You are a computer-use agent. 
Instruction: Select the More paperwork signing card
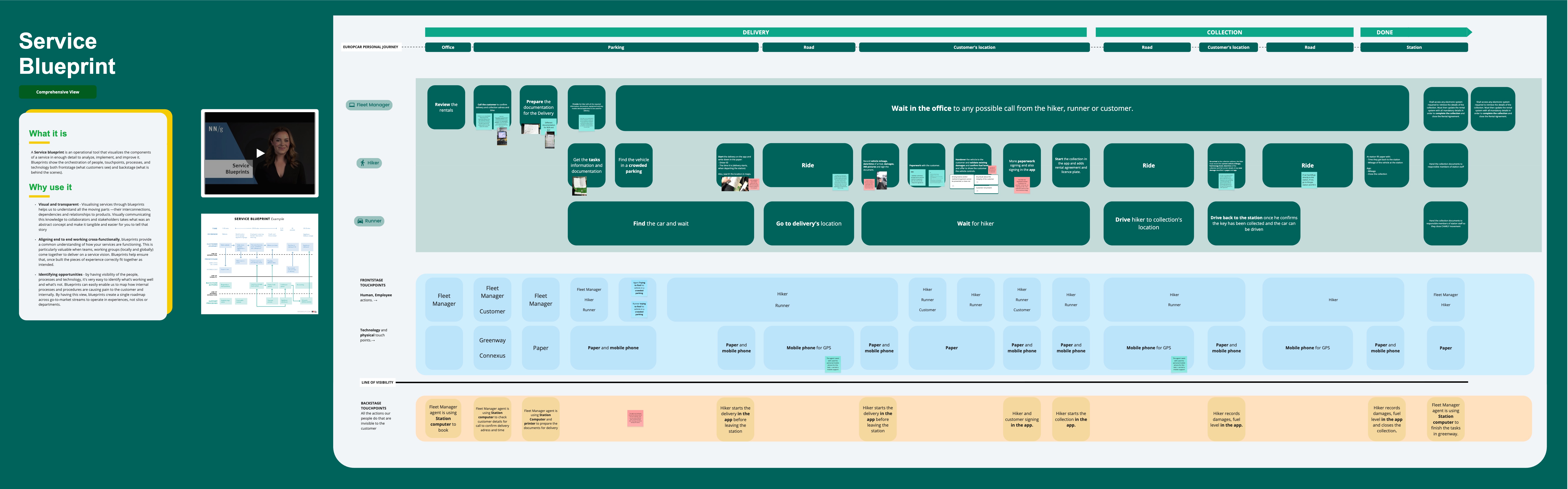pos(1022,165)
